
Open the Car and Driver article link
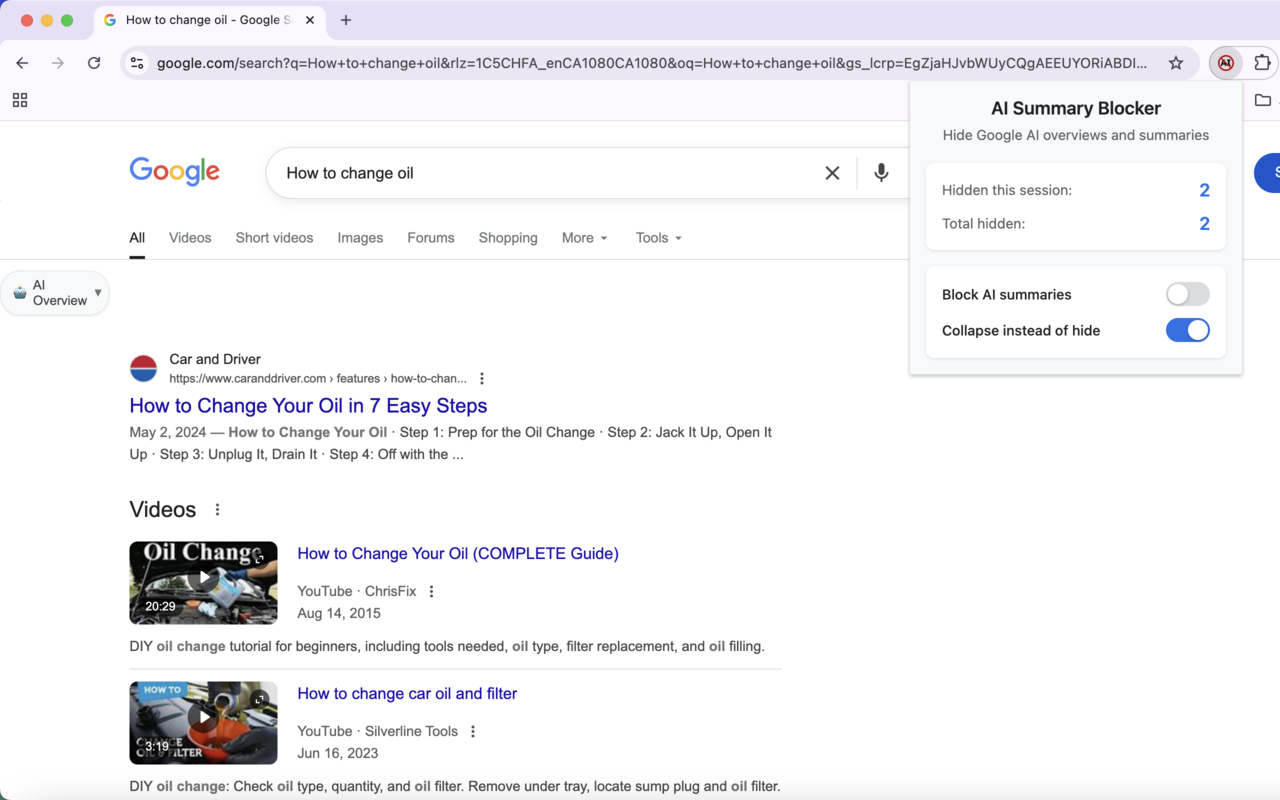(x=308, y=405)
